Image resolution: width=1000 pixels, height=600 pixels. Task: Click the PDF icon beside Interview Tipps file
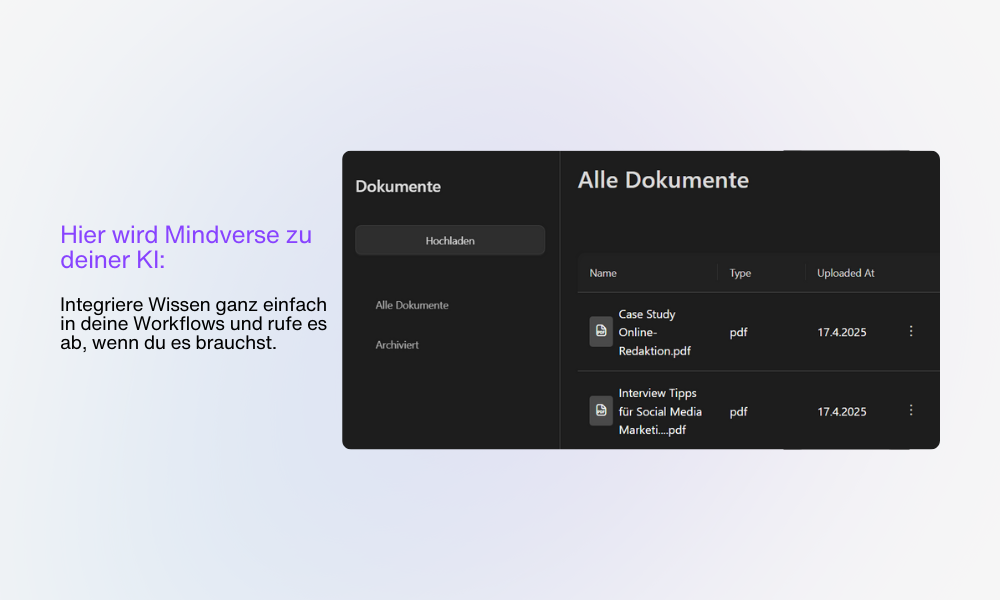[600, 410]
